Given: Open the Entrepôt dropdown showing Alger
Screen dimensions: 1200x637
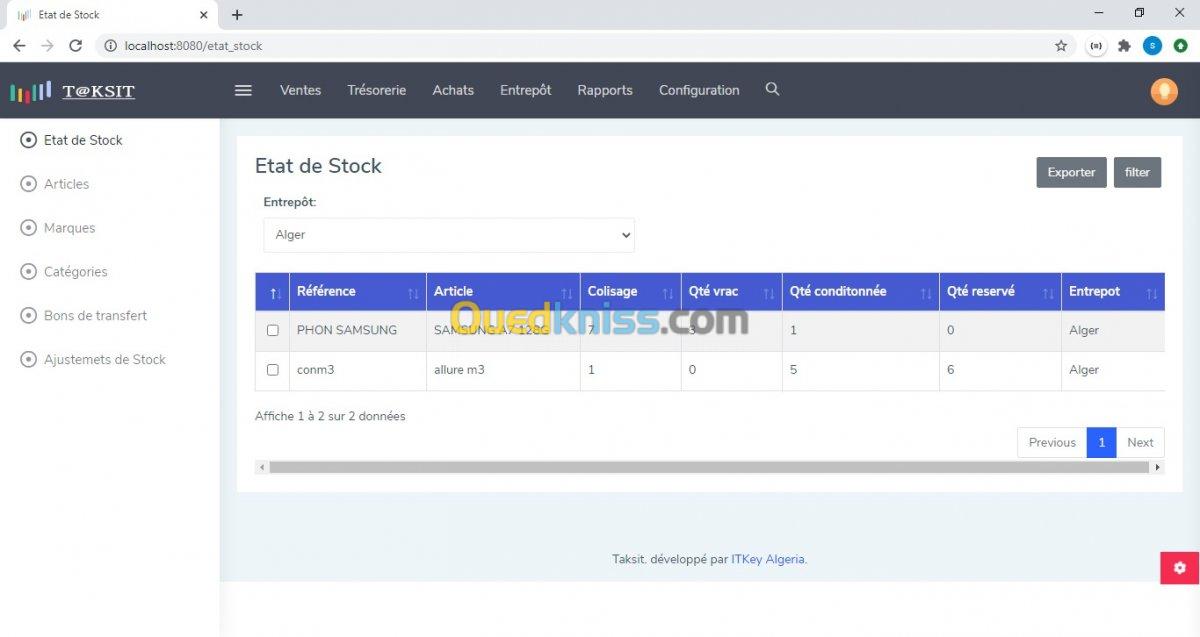Looking at the screenshot, I should 449,235.
